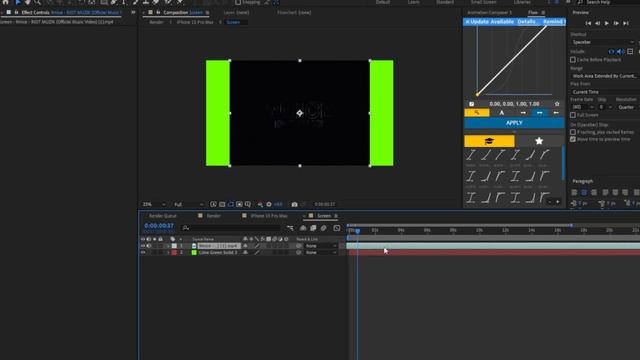Select the Zoom magnifier tool
Image resolution: width=640 pixels, height=360 pixels.
click(x=38, y=2)
